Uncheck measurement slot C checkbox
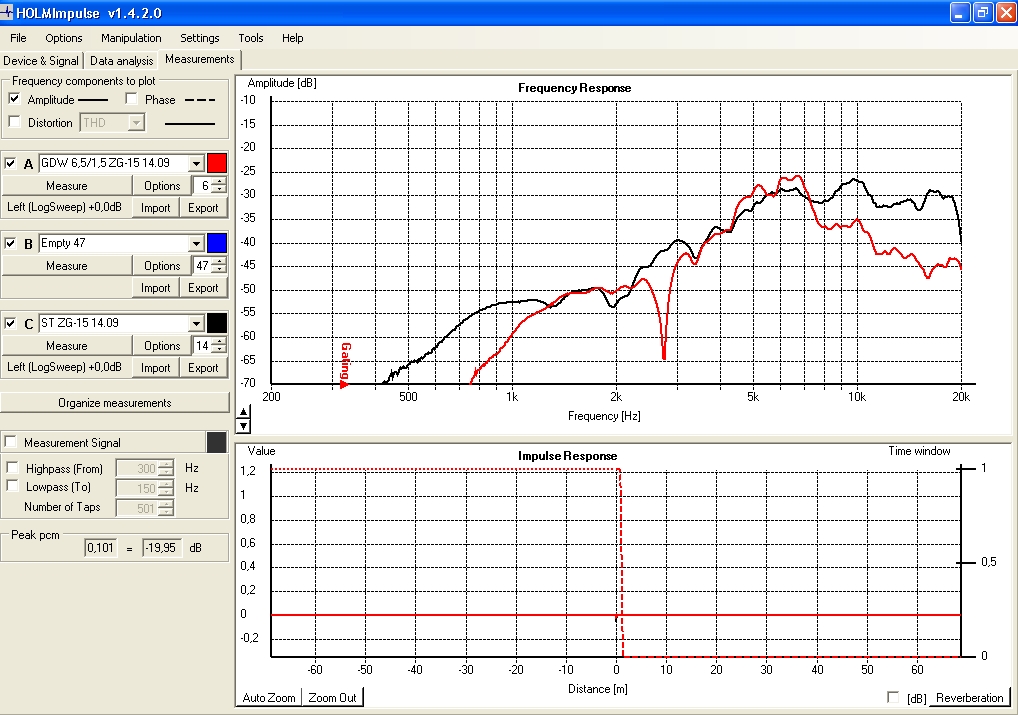Screen dimensions: 1018x715 [10, 323]
